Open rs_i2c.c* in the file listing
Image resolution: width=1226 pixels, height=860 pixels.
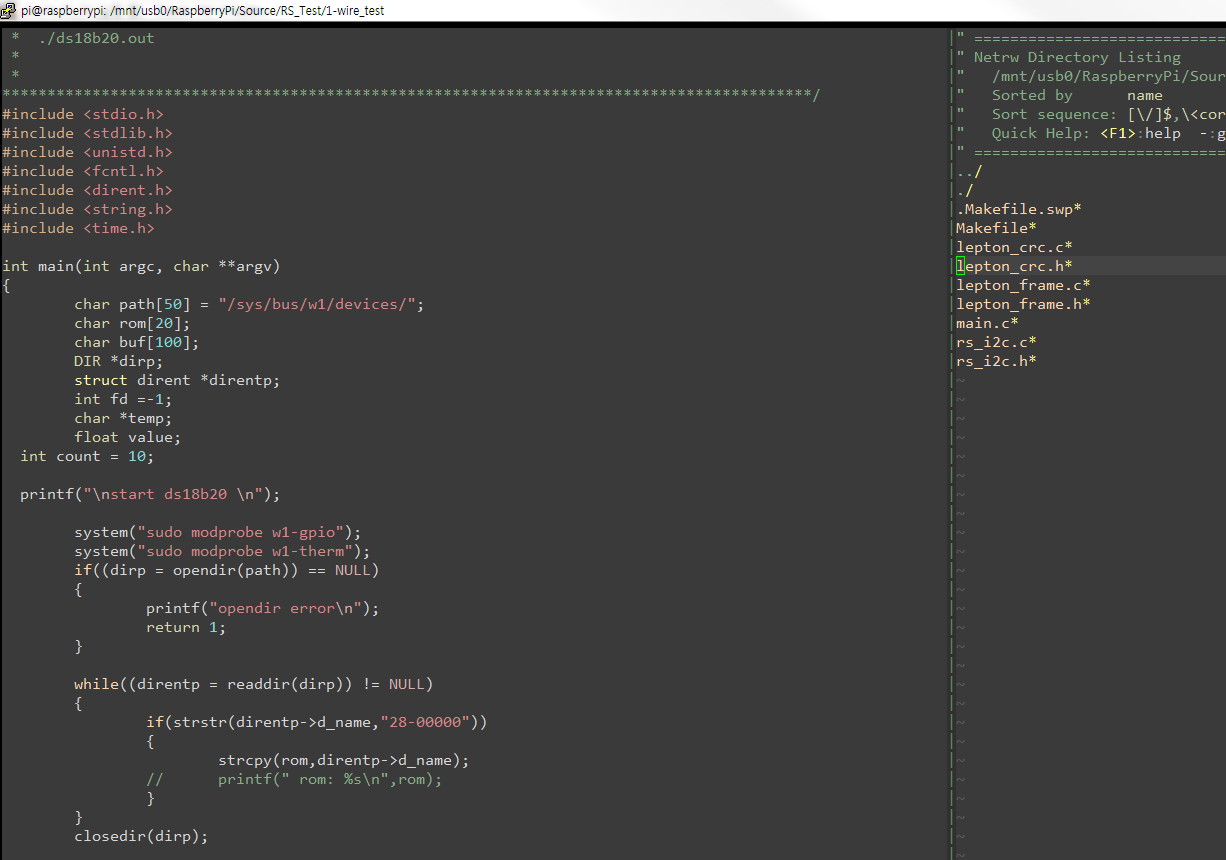(x=996, y=342)
